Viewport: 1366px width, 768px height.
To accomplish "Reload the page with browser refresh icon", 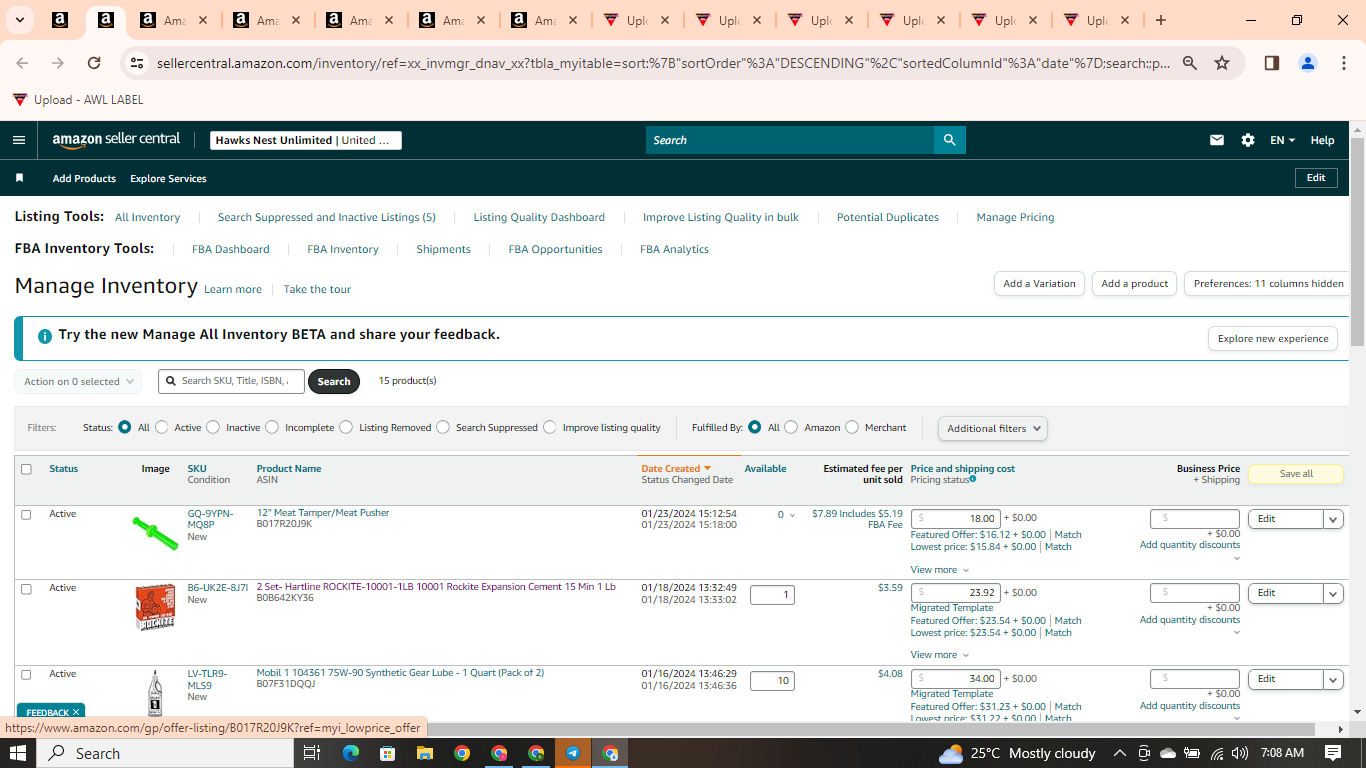I will coord(94,63).
